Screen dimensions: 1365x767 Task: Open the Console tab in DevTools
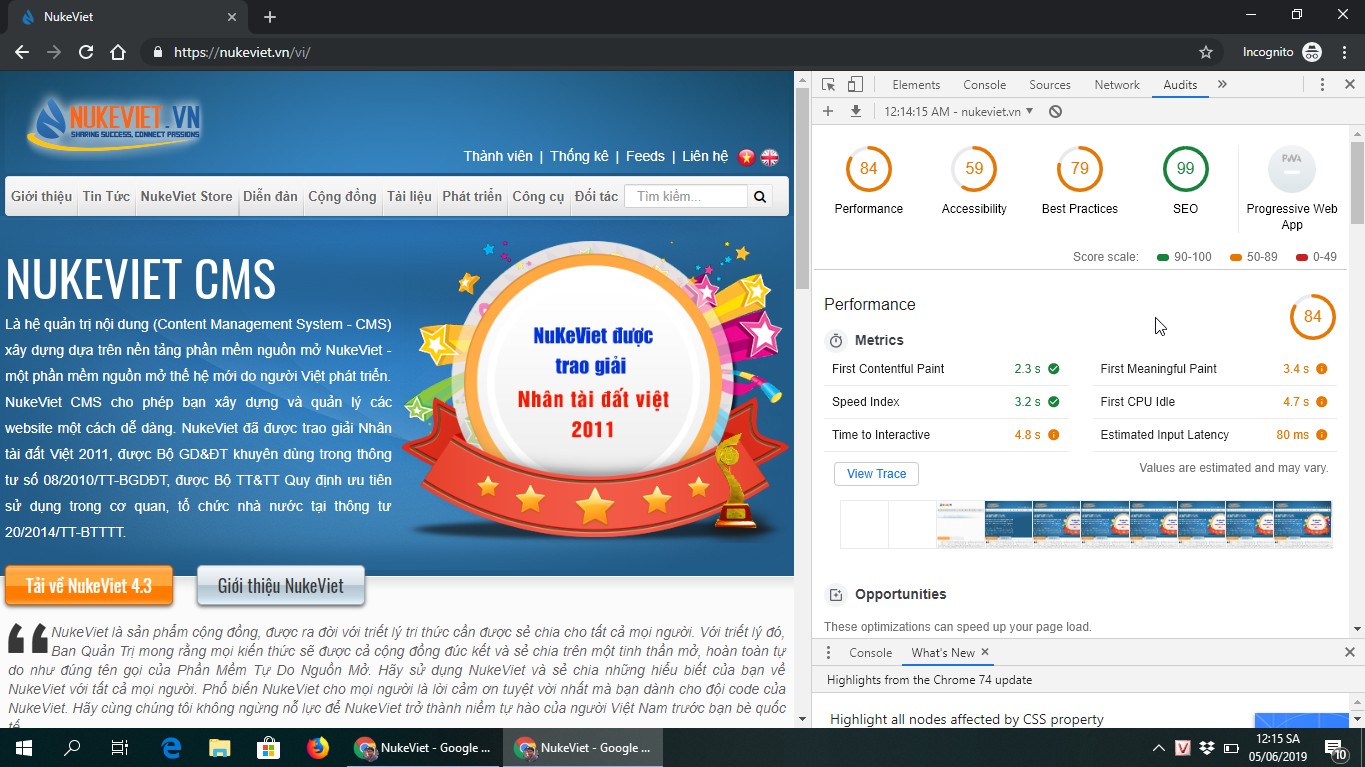coord(985,85)
